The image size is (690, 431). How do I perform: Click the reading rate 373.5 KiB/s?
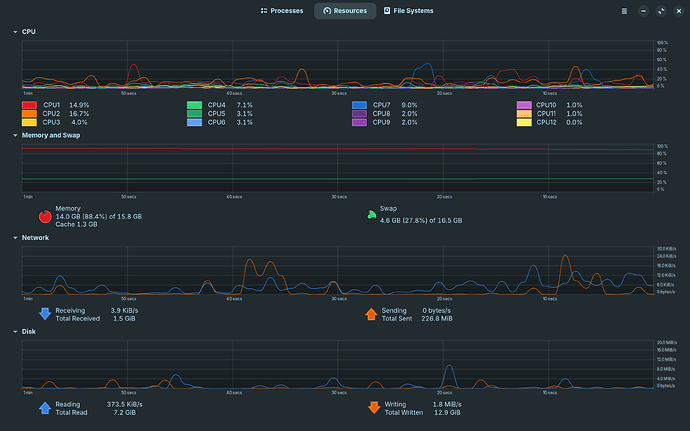coord(125,404)
